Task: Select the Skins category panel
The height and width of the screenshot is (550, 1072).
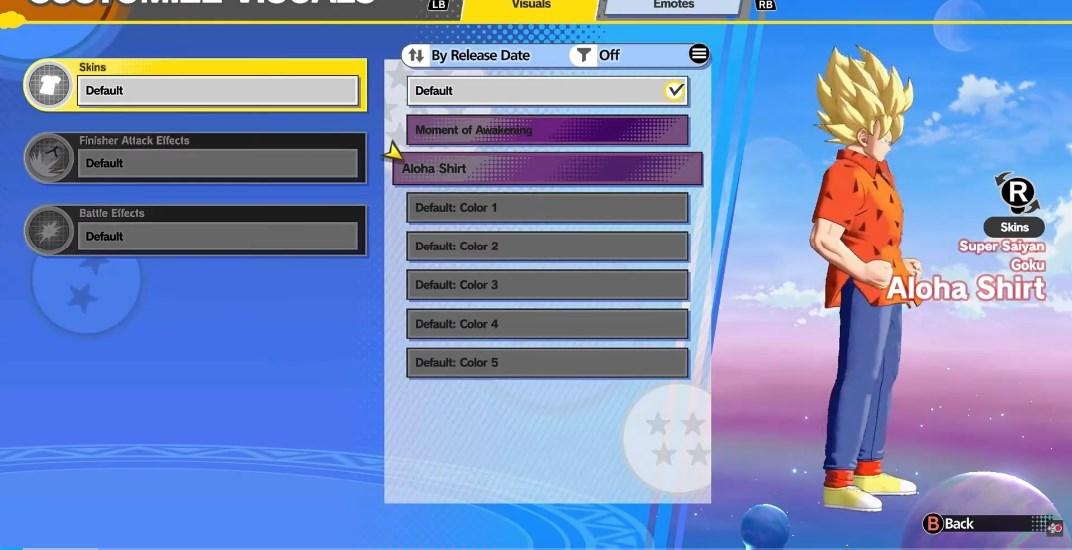Action: [196, 85]
